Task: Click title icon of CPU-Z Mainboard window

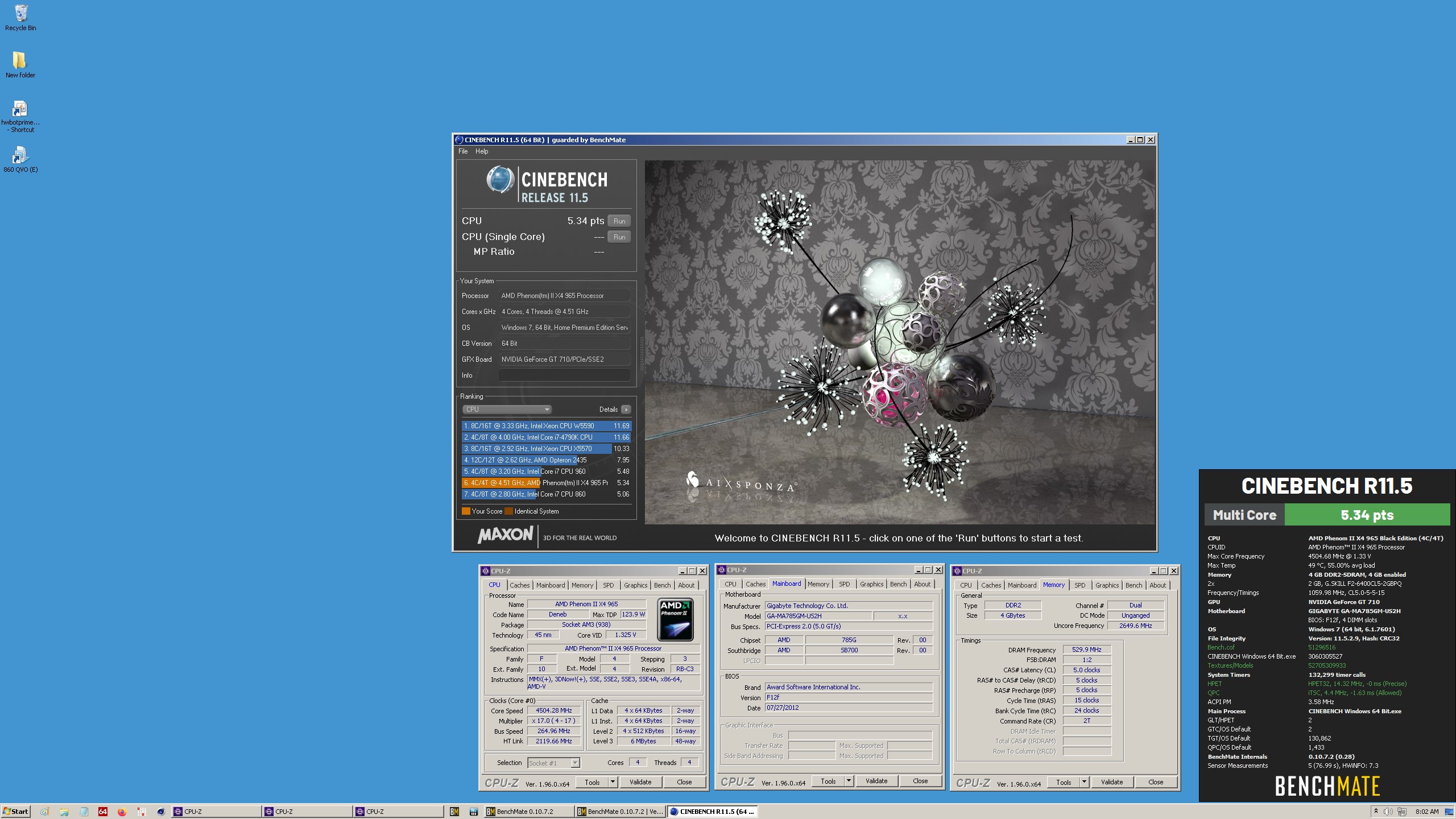Action: tap(722, 570)
